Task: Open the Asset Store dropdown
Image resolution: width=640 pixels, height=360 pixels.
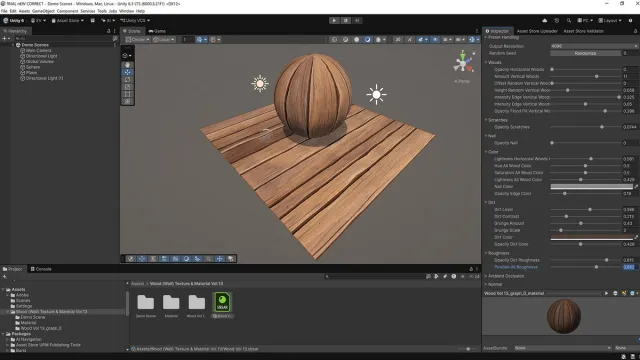Action: [x=67, y=20]
